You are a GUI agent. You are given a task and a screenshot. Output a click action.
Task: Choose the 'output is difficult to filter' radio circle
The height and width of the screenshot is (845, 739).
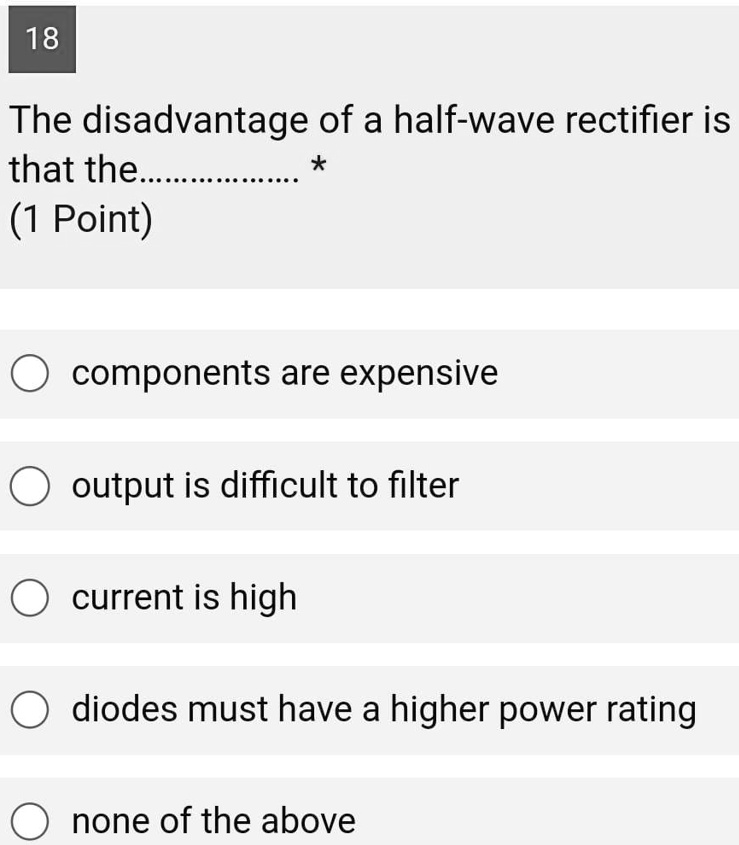click(31, 488)
